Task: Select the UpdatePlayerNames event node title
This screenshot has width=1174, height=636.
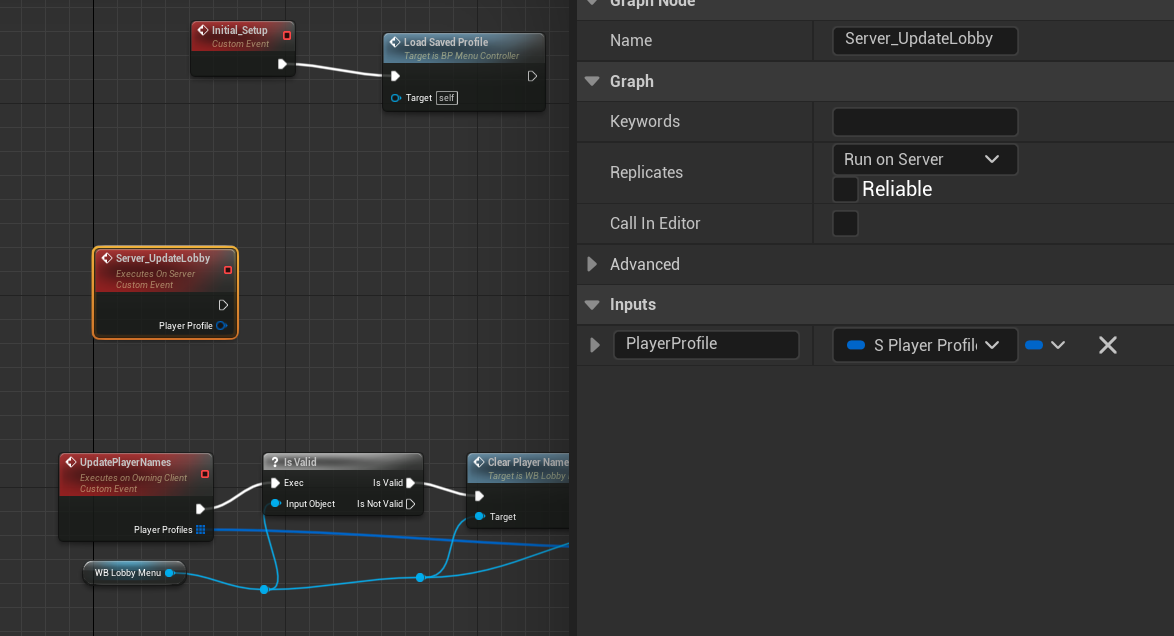Action: [125, 462]
